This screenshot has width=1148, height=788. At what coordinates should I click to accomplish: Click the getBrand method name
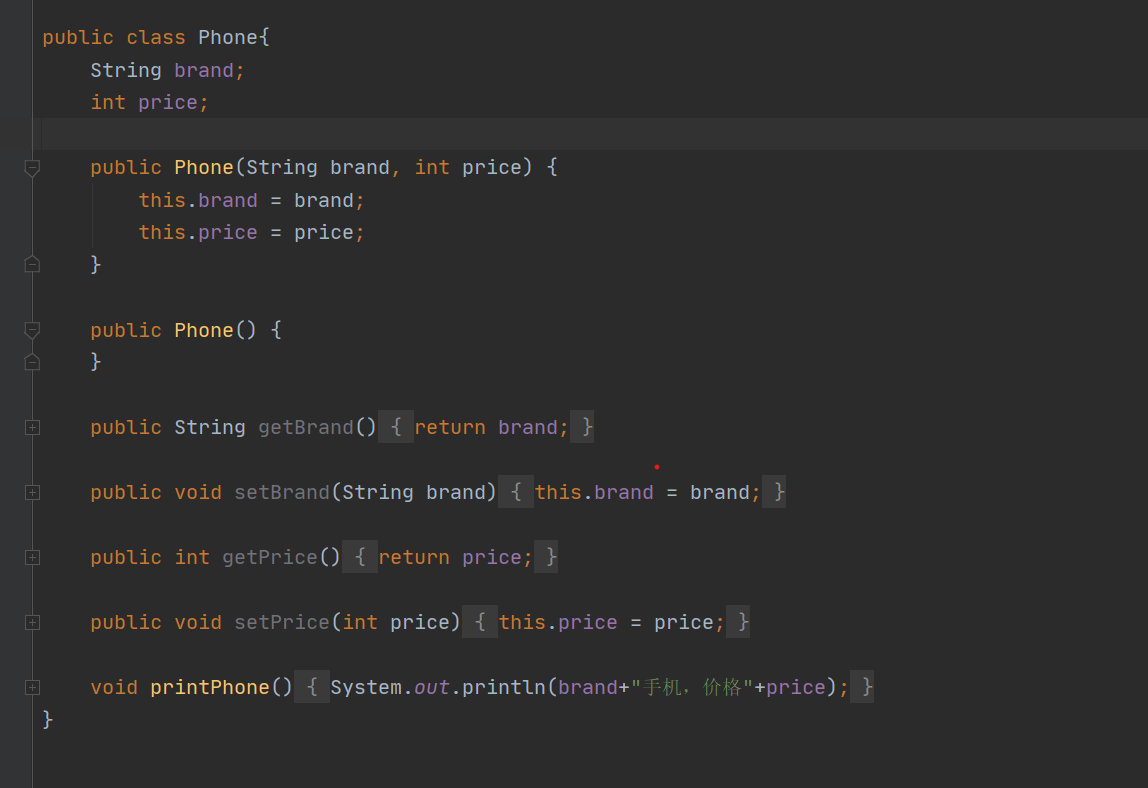pyautogui.click(x=306, y=427)
